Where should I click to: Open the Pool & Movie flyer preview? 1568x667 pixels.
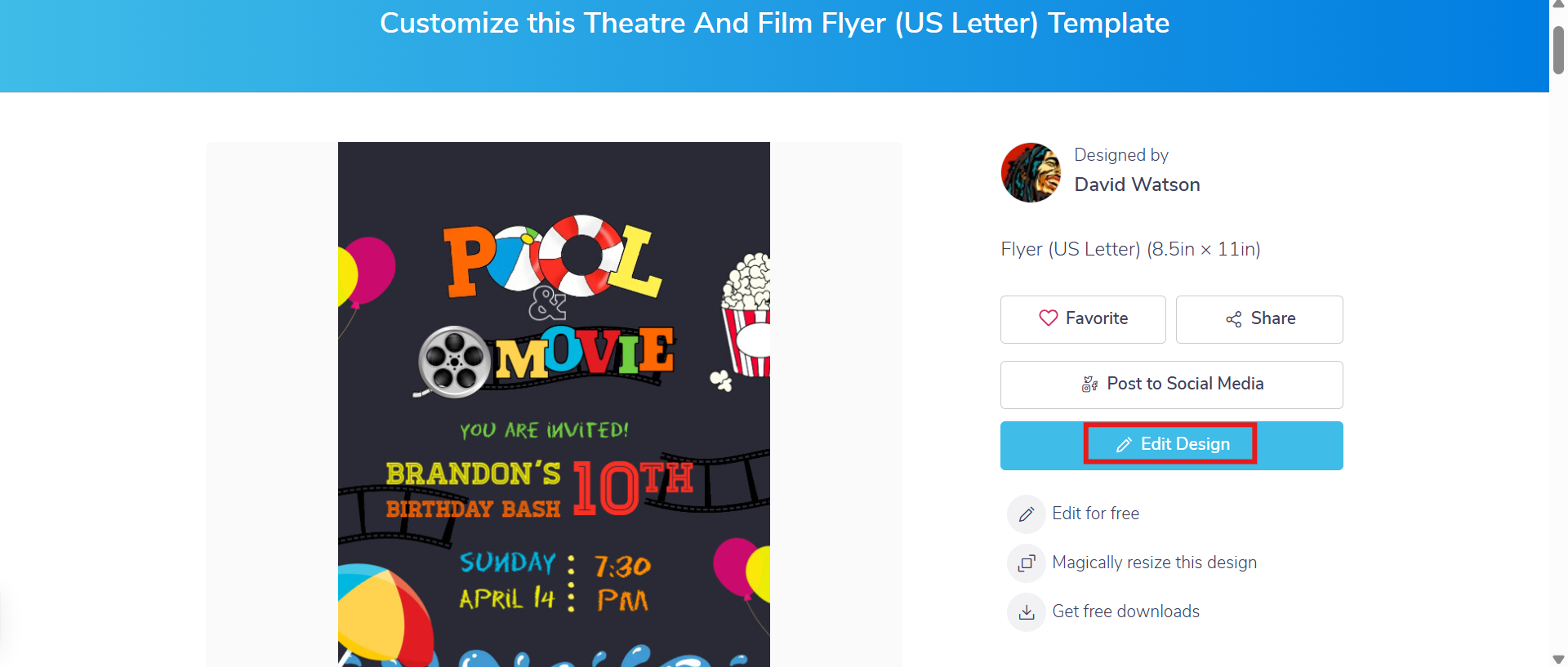pos(554,404)
